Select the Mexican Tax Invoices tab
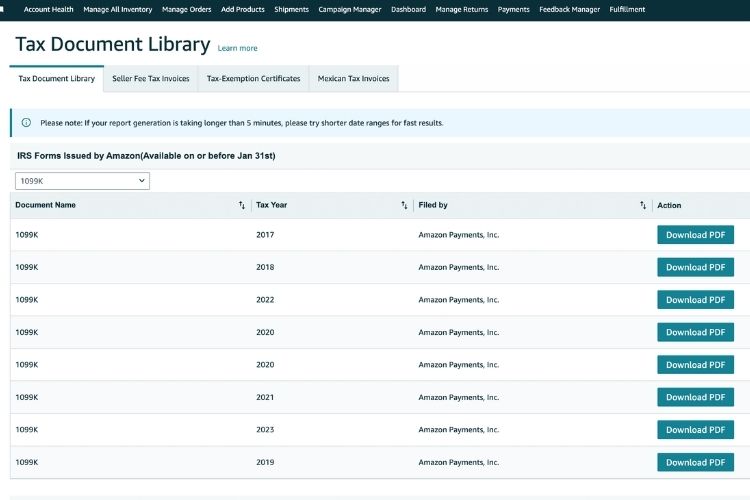Image resolution: width=750 pixels, height=500 pixels. click(x=353, y=78)
